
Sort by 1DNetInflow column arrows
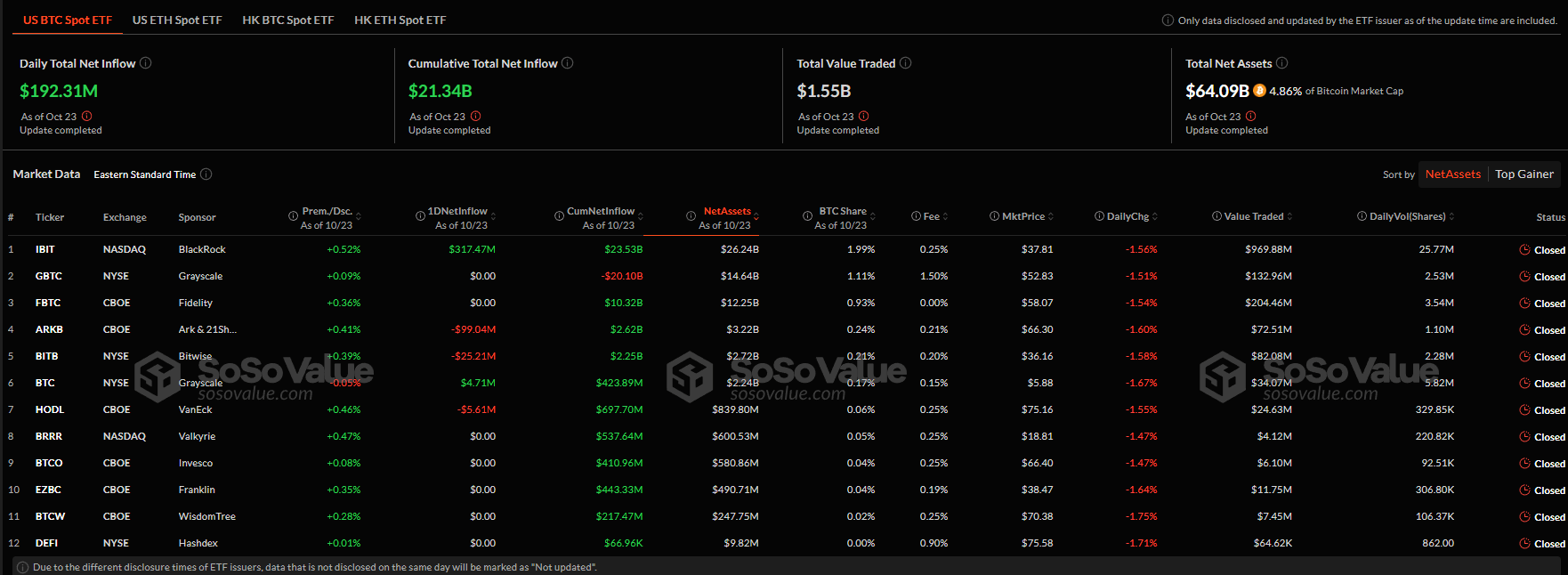pos(493,217)
